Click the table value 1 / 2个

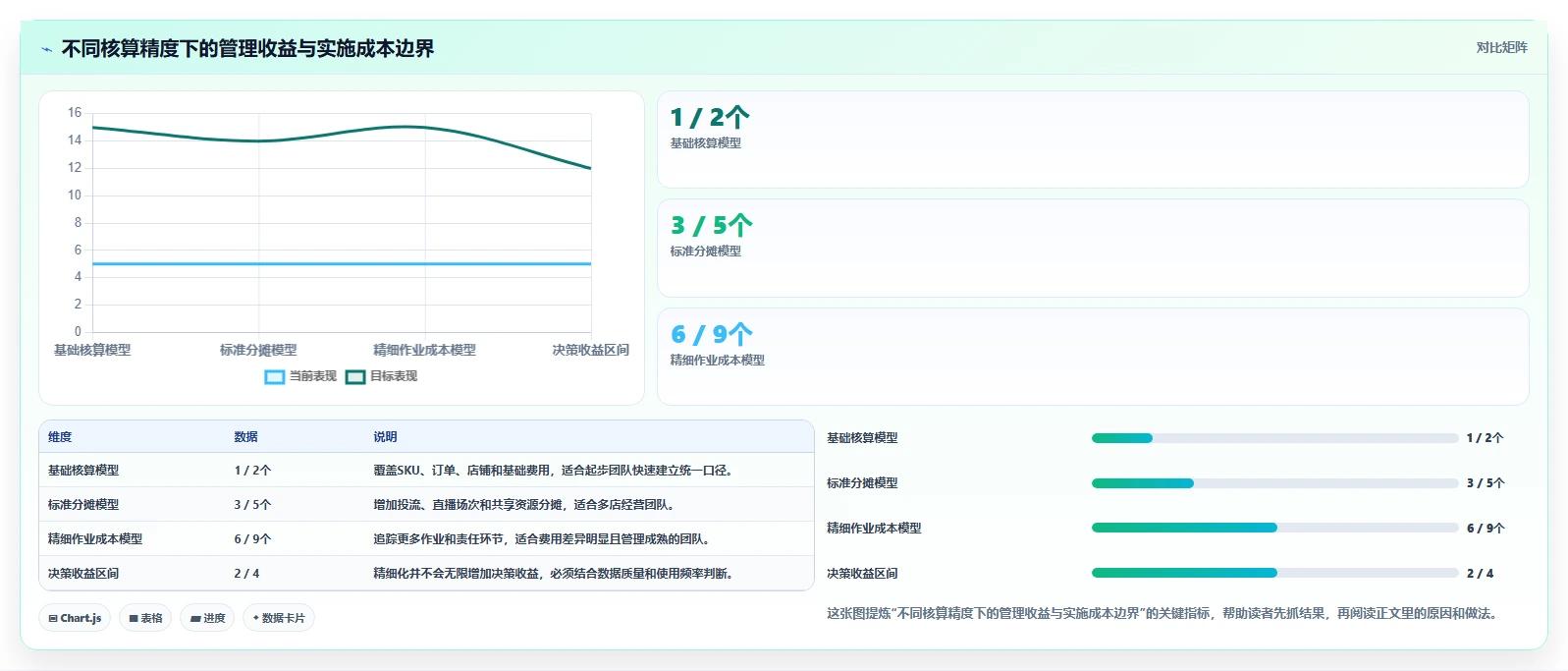click(252, 471)
